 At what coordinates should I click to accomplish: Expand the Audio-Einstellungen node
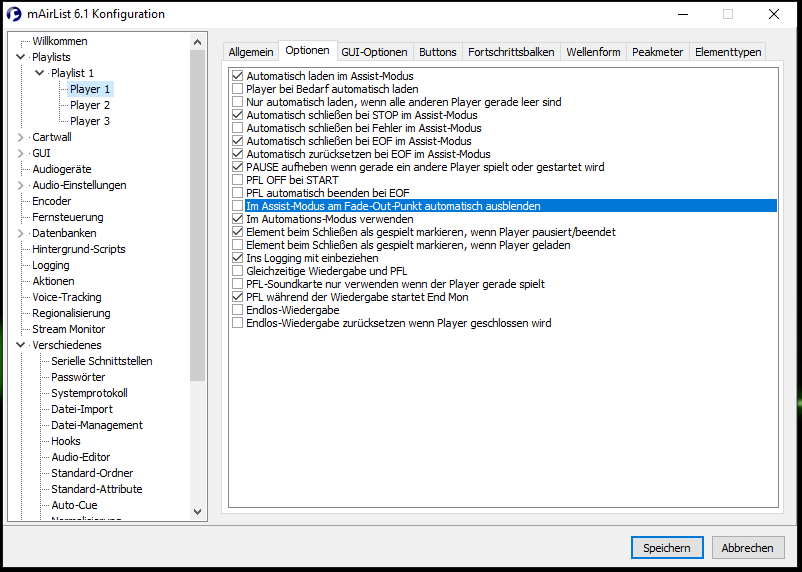pyautogui.click(x=21, y=185)
